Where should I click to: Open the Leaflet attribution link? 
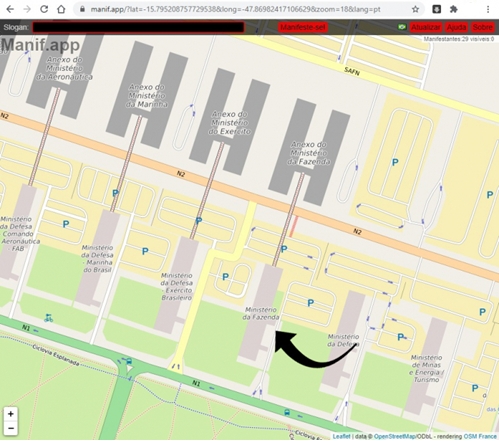342,436
